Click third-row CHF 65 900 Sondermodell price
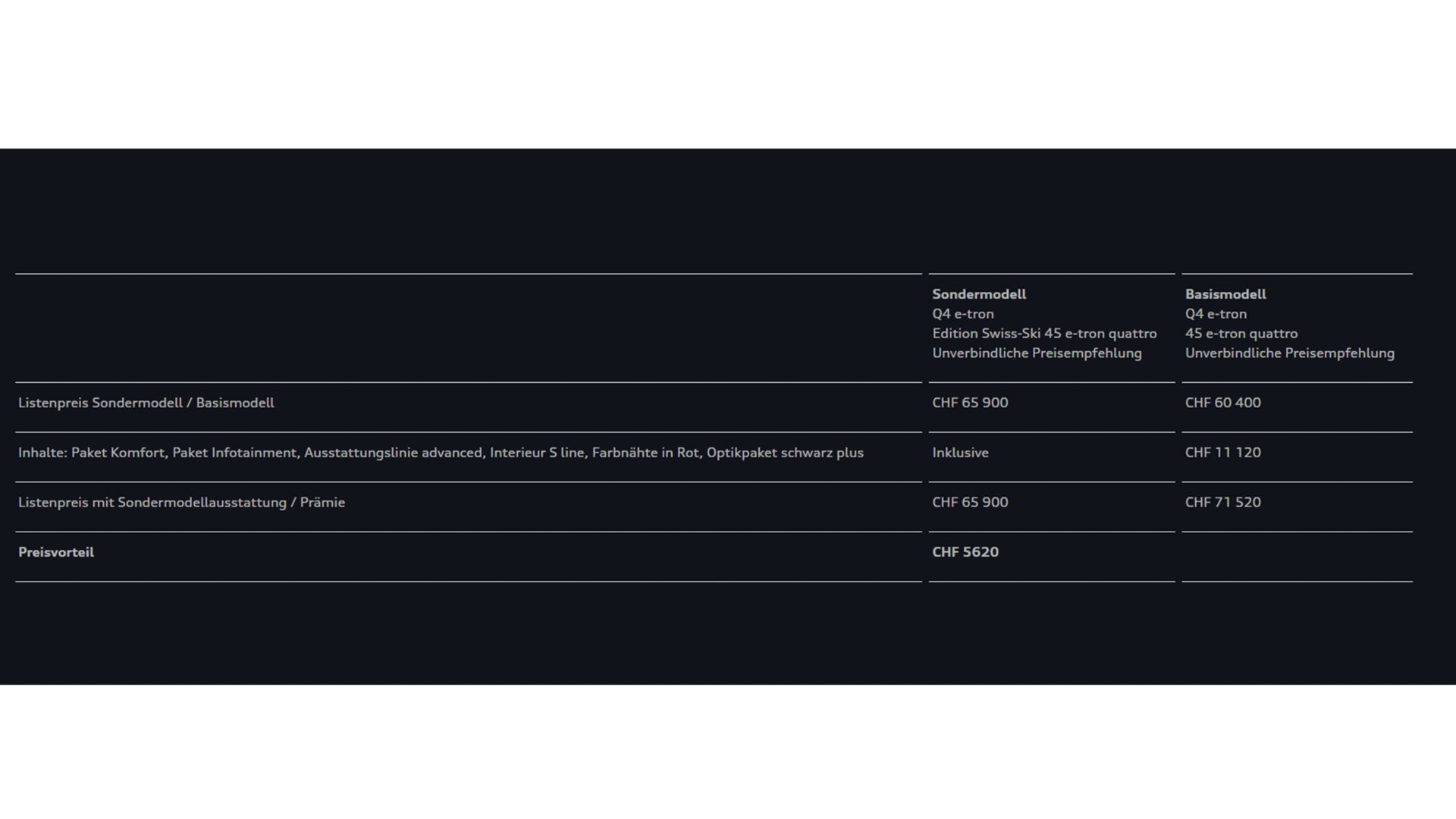The width and height of the screenshot is (1456, 819). [x=970, y=503]
